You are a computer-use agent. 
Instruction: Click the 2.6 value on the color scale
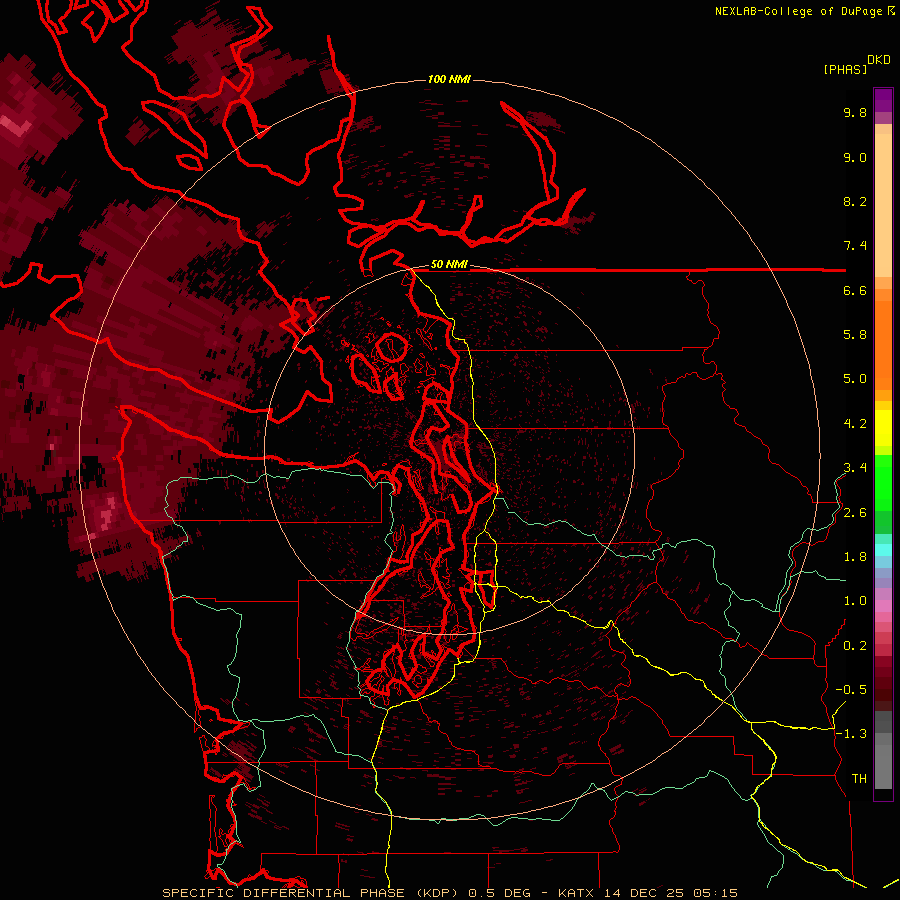coord(855,513)
